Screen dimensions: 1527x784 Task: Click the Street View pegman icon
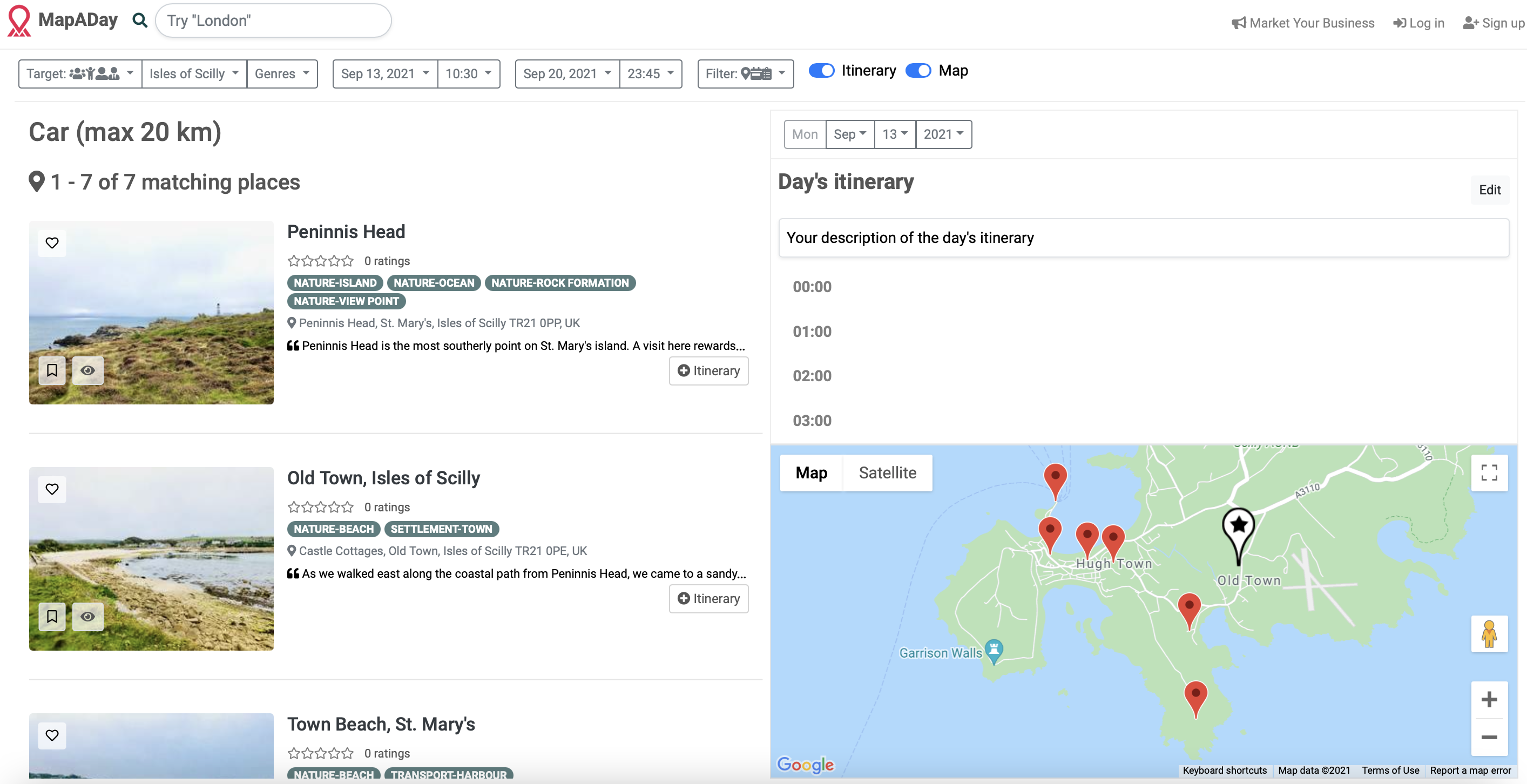tap(1489, 633)
